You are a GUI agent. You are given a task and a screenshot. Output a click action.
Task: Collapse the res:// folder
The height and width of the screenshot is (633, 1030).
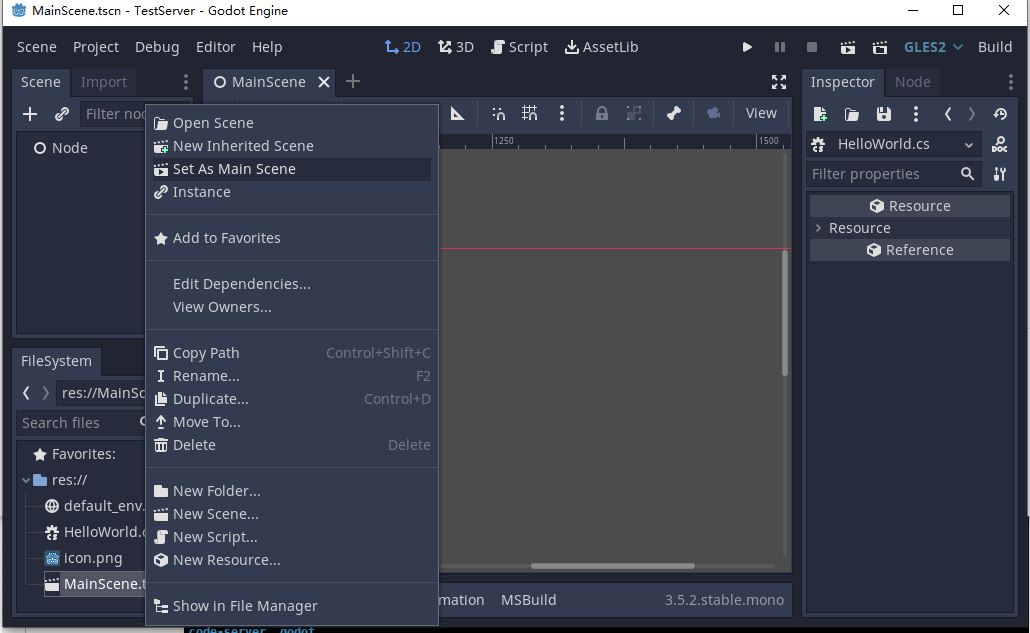pos(26,480)
